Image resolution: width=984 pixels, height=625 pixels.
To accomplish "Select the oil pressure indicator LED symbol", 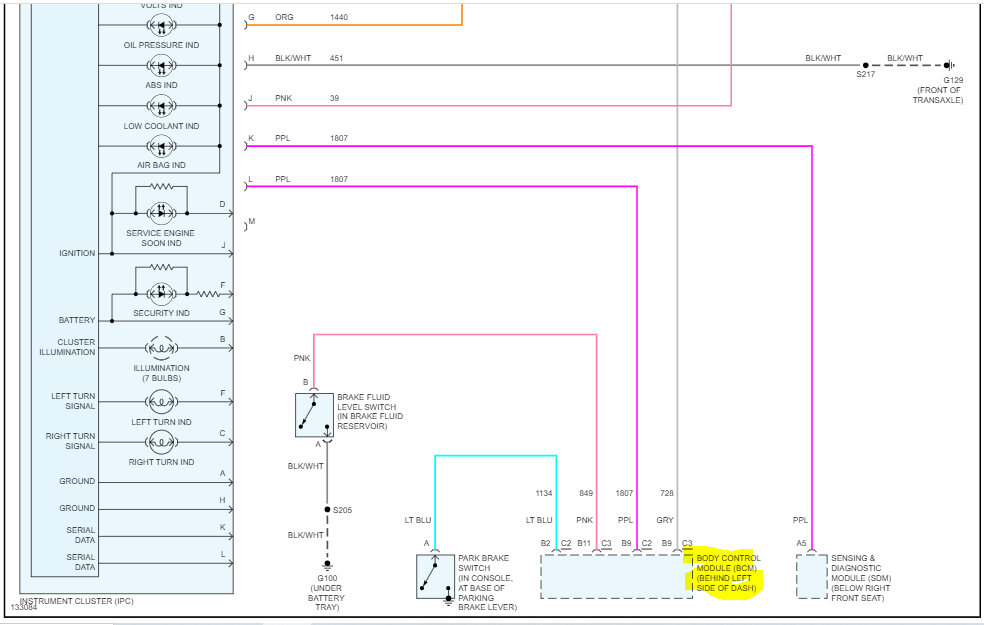I will (161, 26).
